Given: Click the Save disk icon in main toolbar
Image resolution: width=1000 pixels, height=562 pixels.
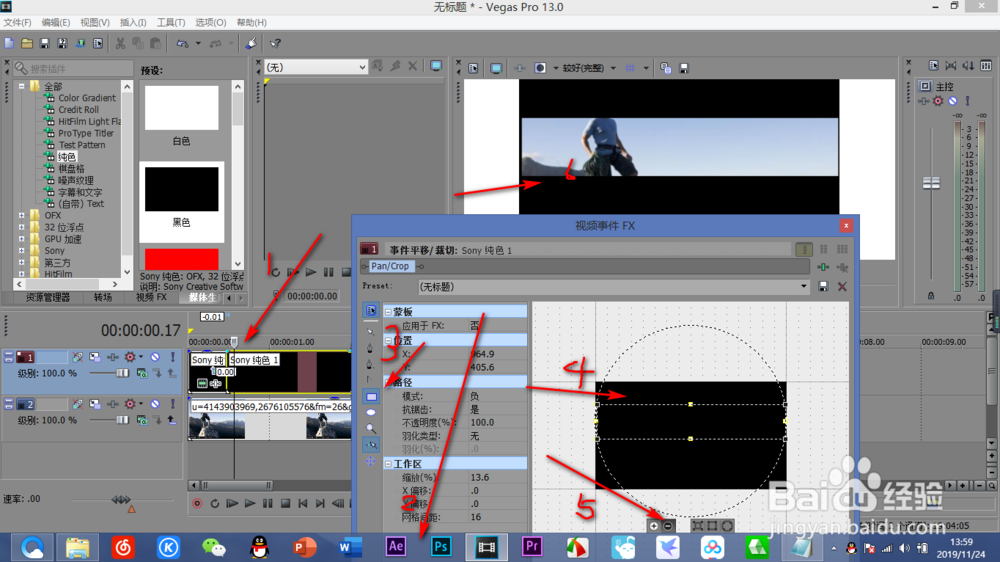Looking at the screenshot, I should [45, 43].
